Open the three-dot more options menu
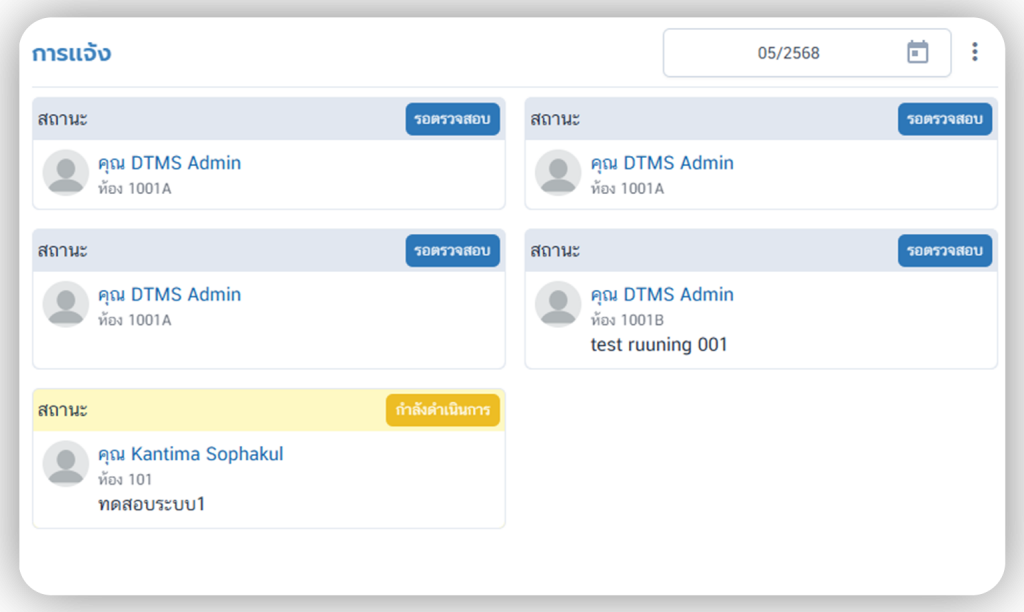1024x612 pixels. [975, 52]
